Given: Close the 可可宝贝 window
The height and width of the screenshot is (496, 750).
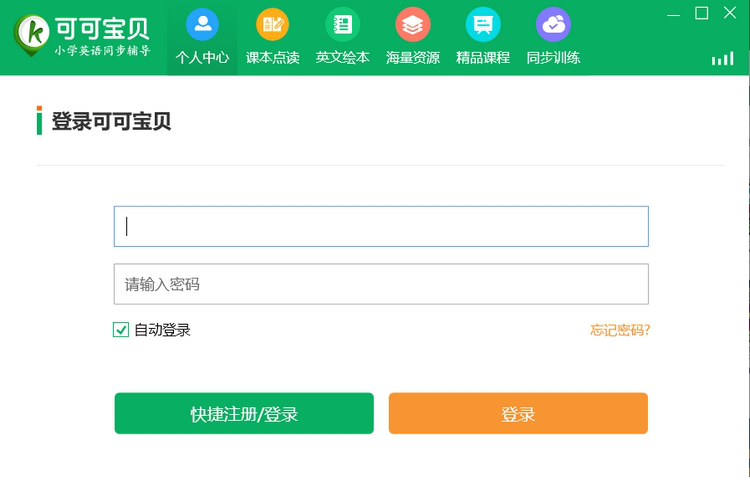Looking at the screenshot, I should 730,13.
